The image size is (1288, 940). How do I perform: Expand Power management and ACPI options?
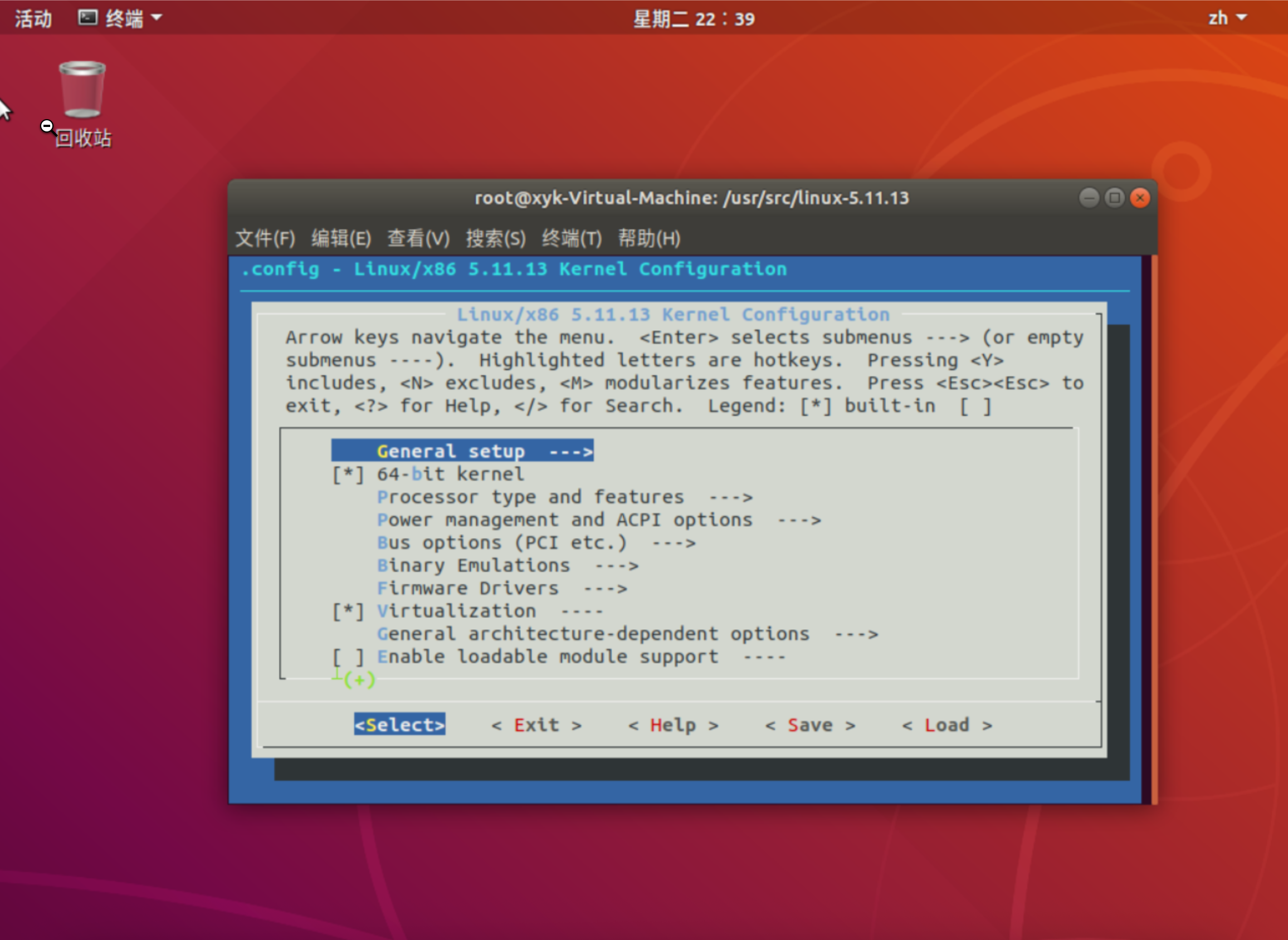pos(563,519)
